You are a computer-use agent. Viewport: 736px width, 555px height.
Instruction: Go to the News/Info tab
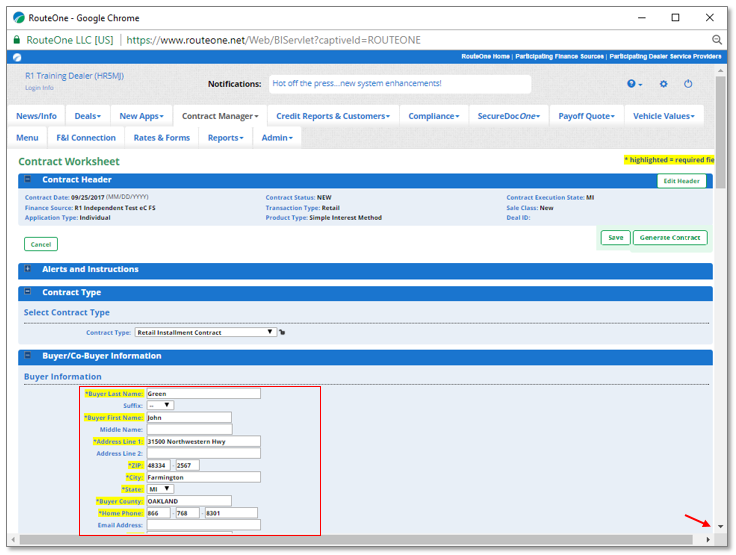(x=36, y=116)
